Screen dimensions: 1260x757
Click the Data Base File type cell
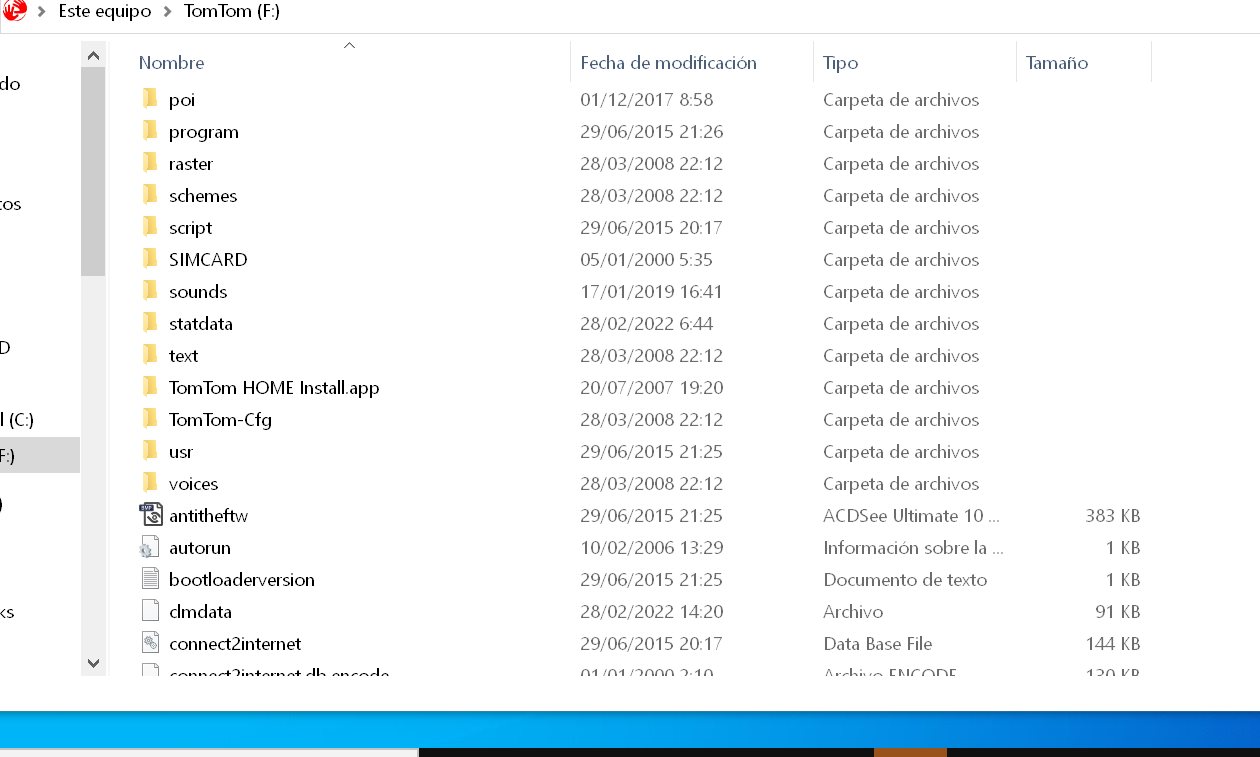click(x=878, y=644)
